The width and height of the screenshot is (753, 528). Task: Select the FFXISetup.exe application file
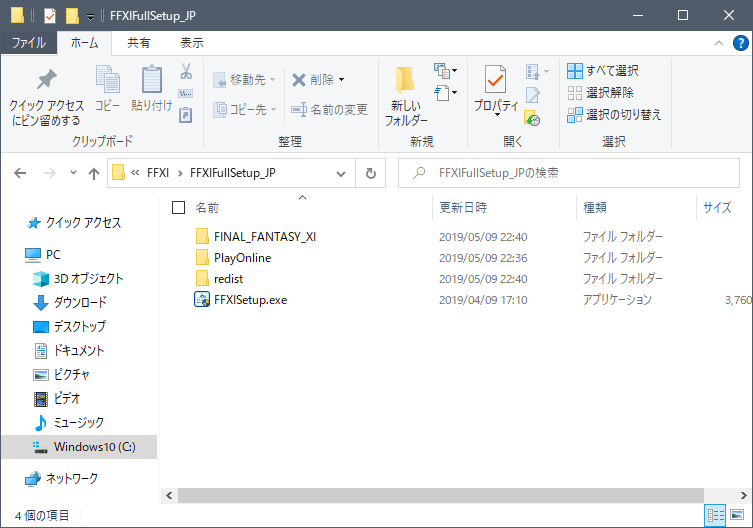(250, 300)
